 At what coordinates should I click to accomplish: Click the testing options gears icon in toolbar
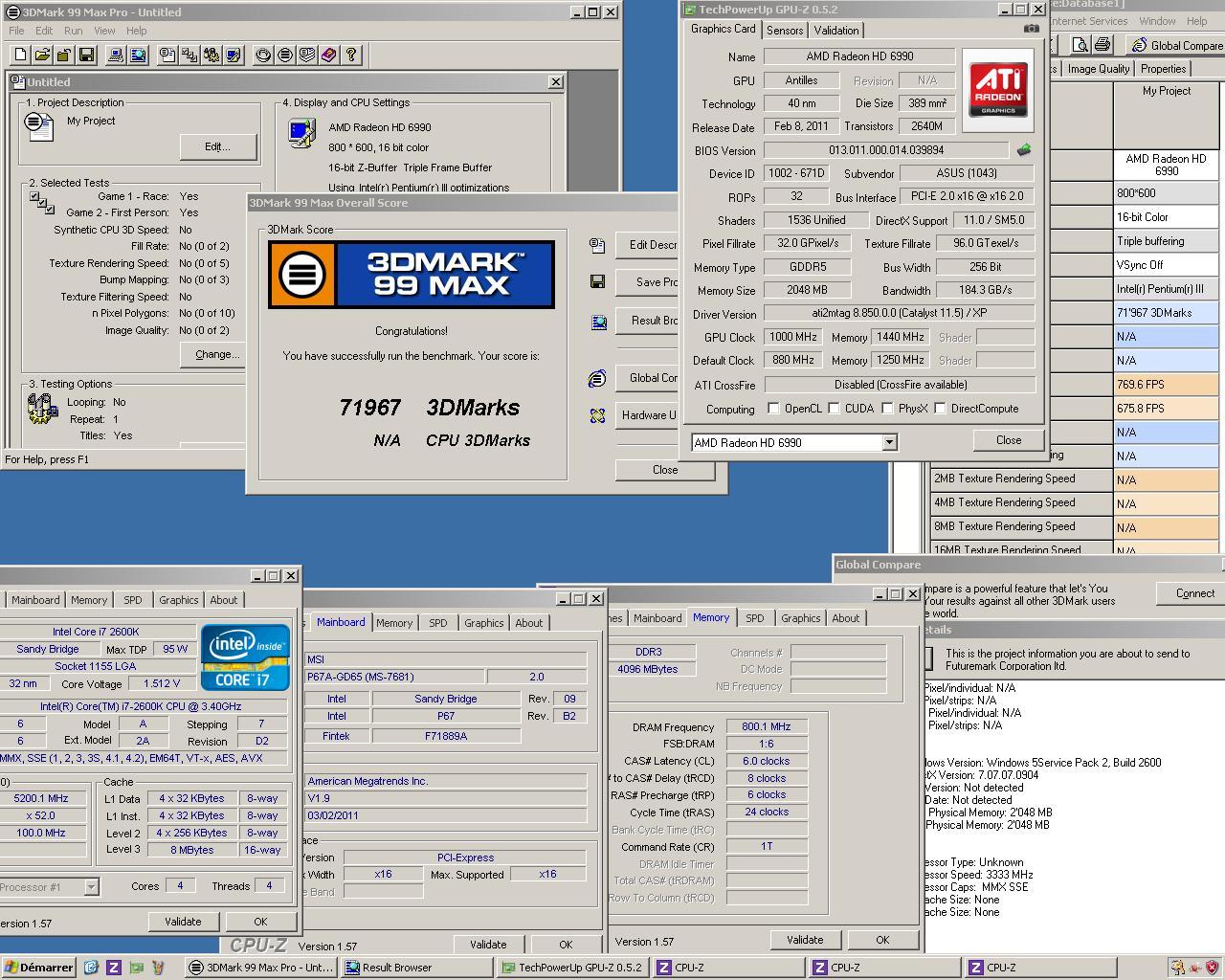tap(212, 55)
